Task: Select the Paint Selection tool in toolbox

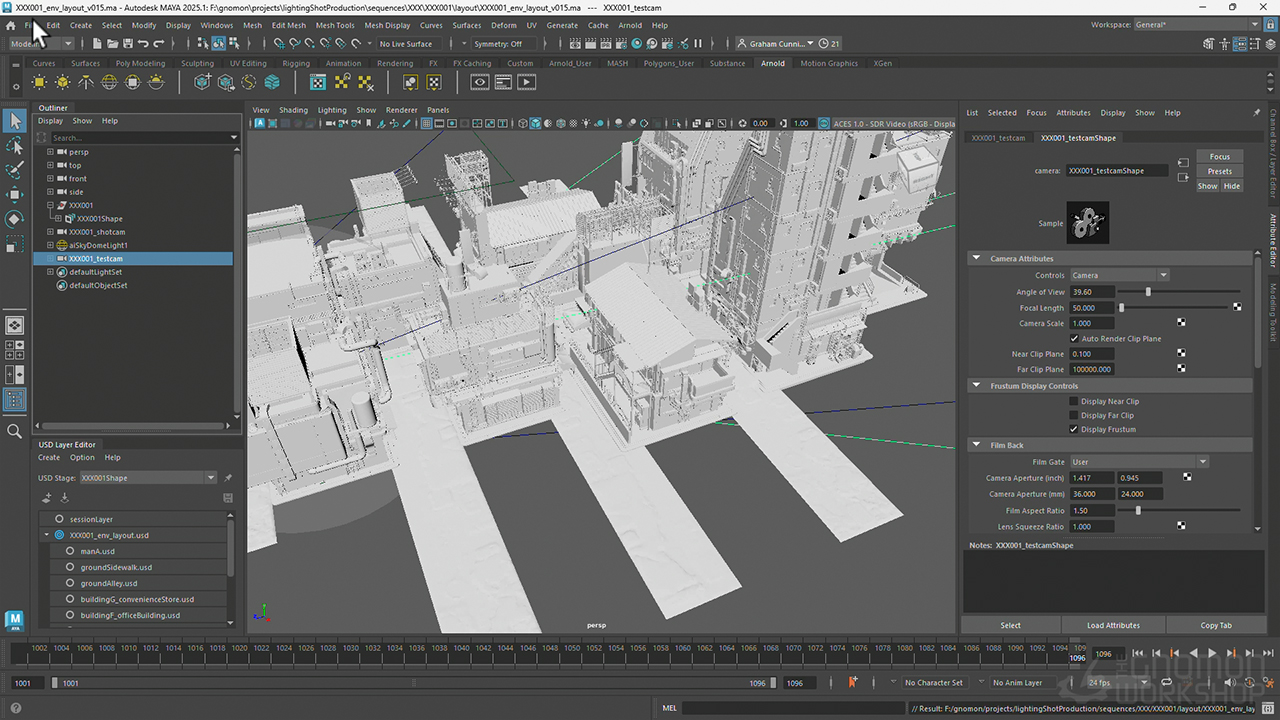Action: point(14,170)
